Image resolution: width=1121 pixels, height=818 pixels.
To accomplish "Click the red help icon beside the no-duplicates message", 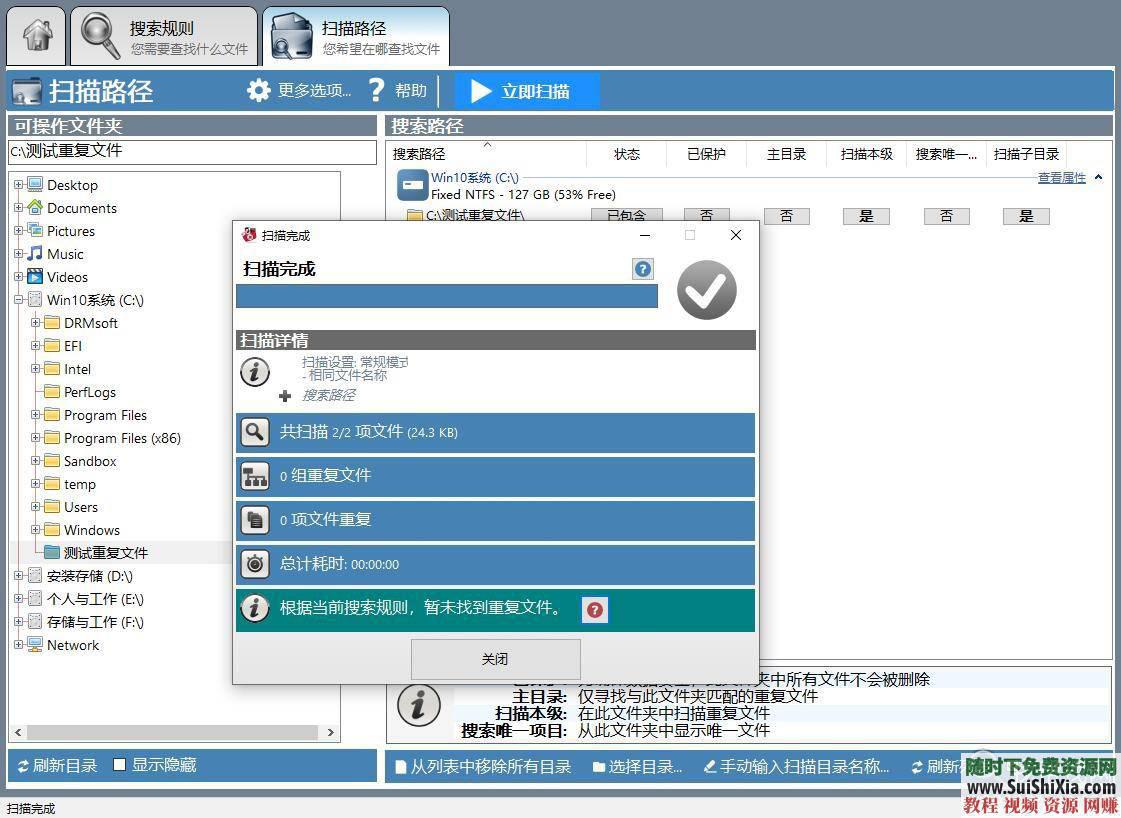I will click(x=595, y=609).
